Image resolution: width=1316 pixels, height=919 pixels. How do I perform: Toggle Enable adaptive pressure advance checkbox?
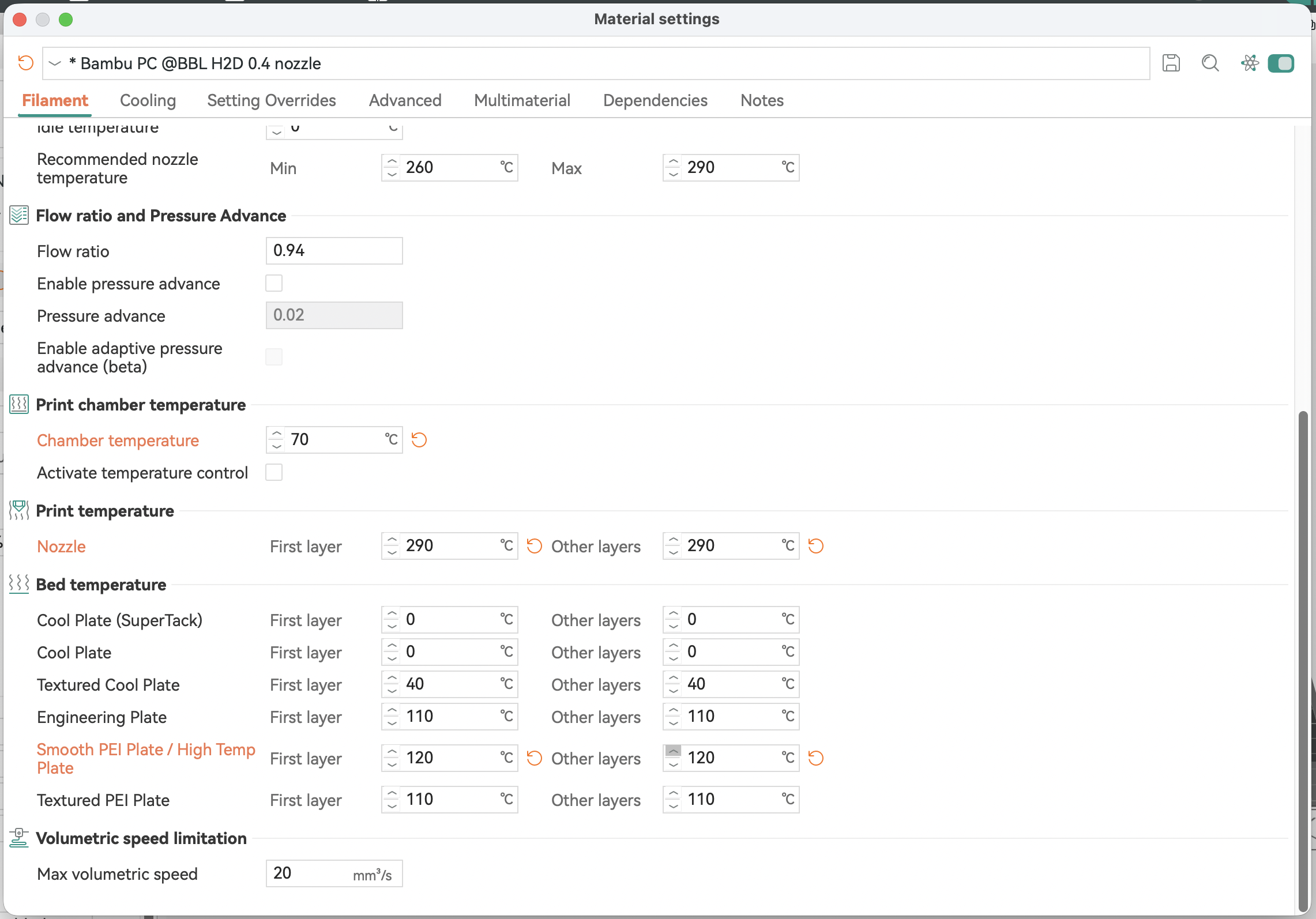click(274, 357)
